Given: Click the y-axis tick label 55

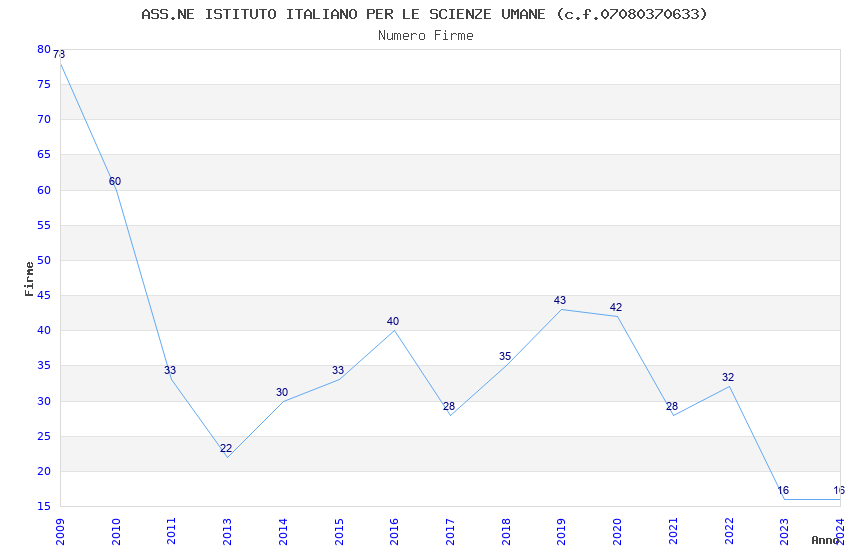Looking at the screenshot, I should coord(43,225).
